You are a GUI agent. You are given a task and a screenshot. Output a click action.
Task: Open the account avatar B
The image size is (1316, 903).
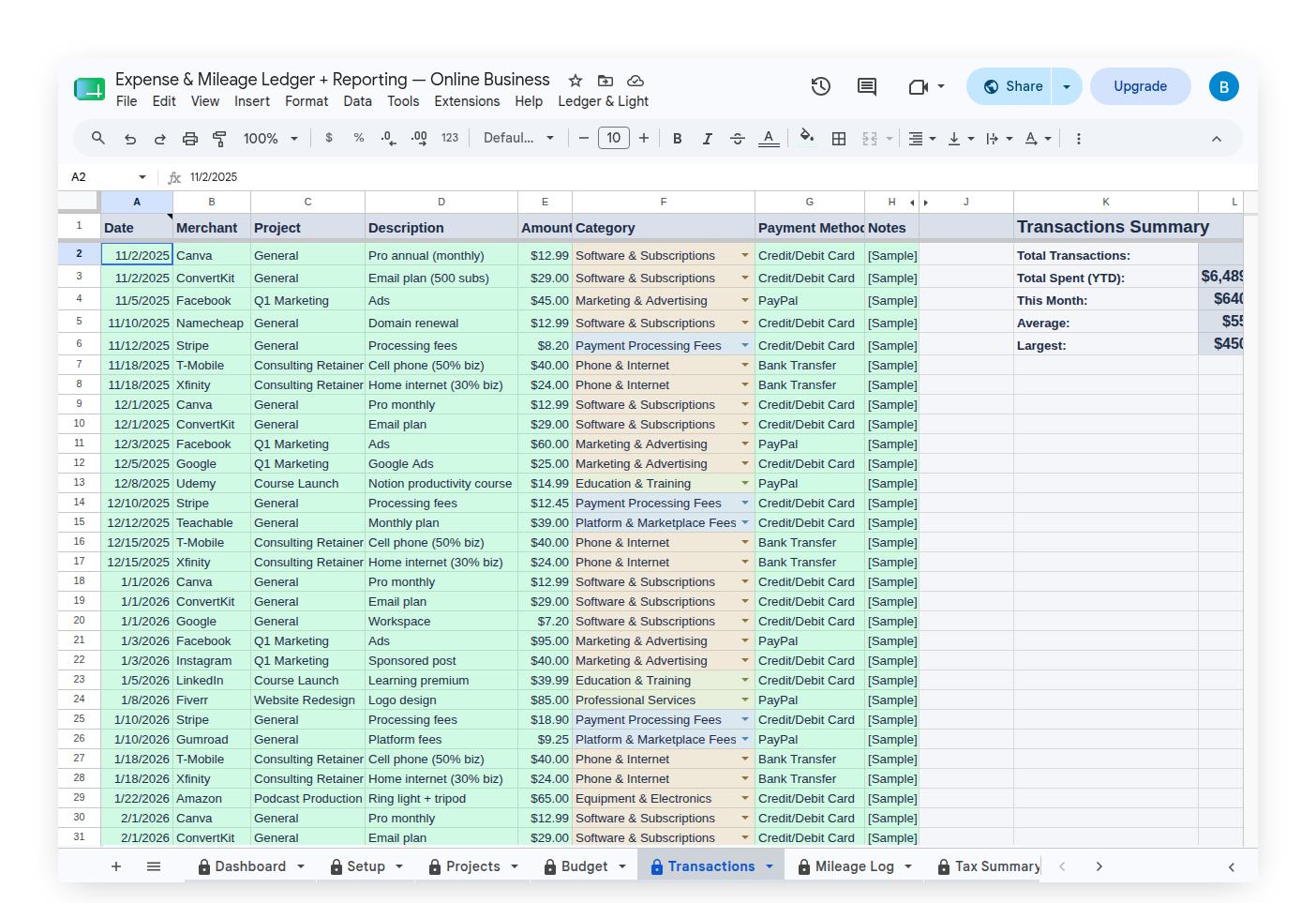pyautogui.click(x=1224, y=86)
